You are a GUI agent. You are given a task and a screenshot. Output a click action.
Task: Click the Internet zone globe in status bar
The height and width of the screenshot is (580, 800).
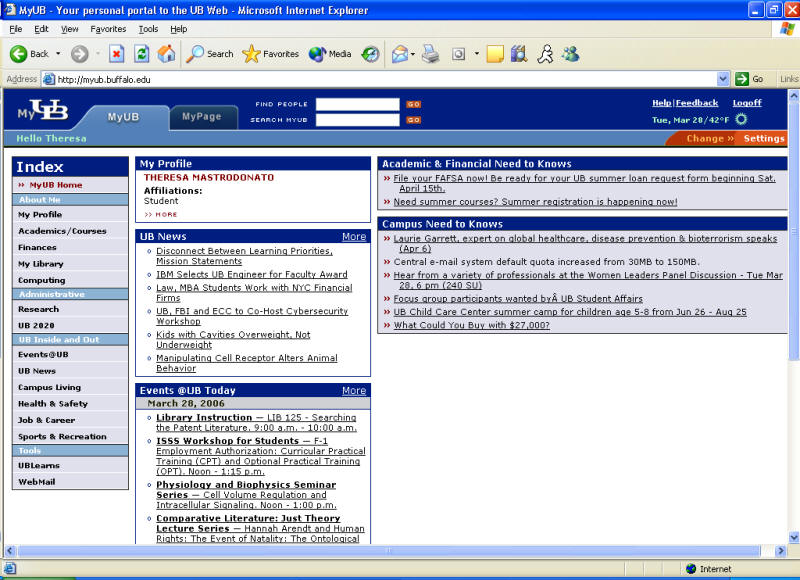(691, 569)
